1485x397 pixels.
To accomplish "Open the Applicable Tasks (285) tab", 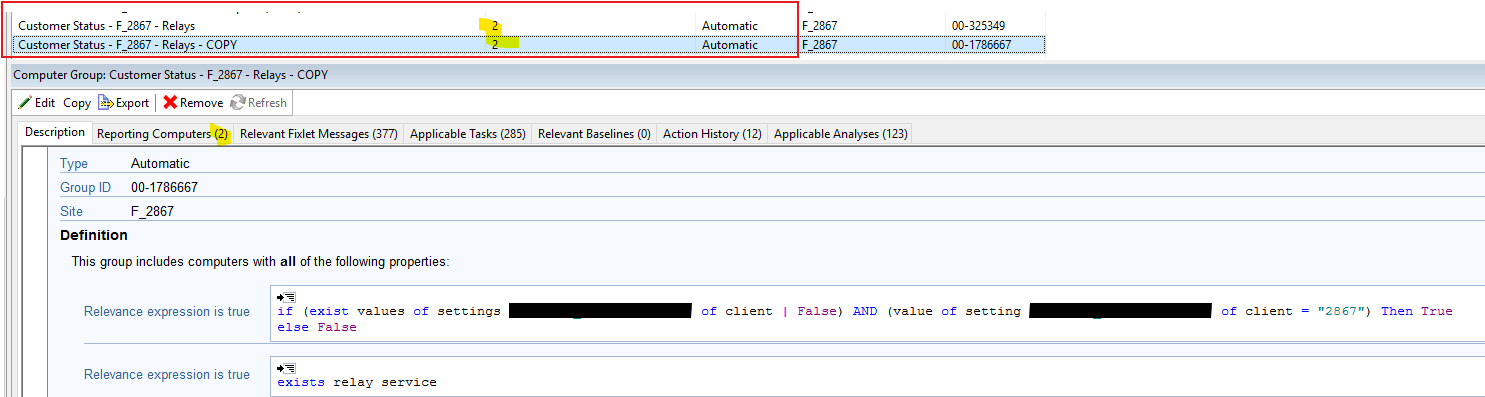I will coord(468,134).
